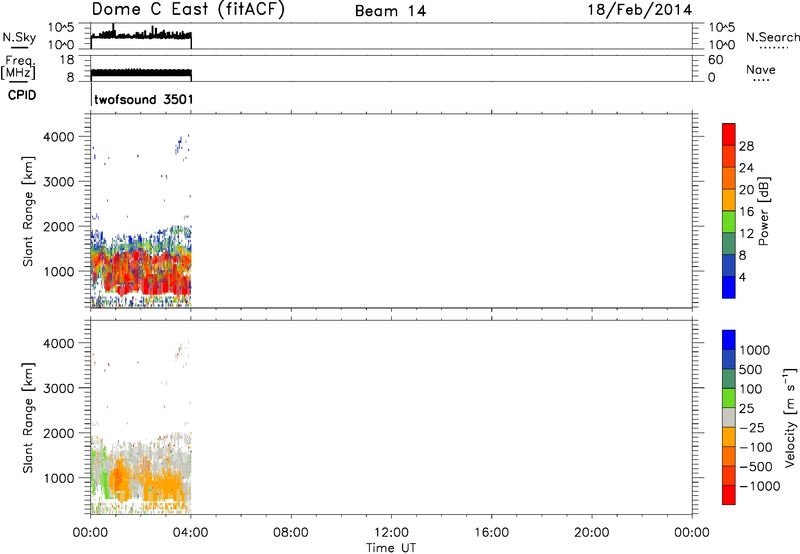The width and height of the screenshot is (800, 554).
Task: Click the 'N.Sky' axis label
Action: pyautogui.click(x=19, y=38)
